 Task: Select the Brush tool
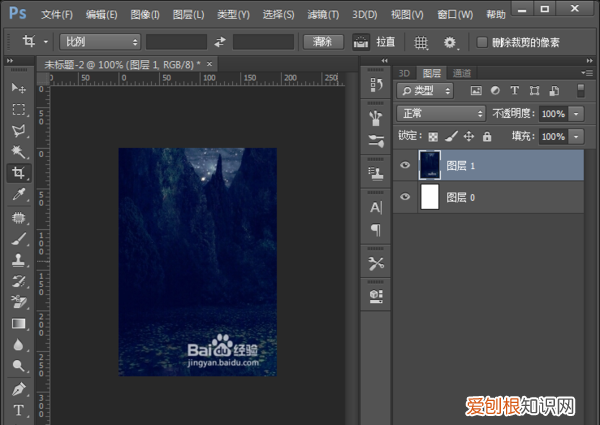coord(18,239)
